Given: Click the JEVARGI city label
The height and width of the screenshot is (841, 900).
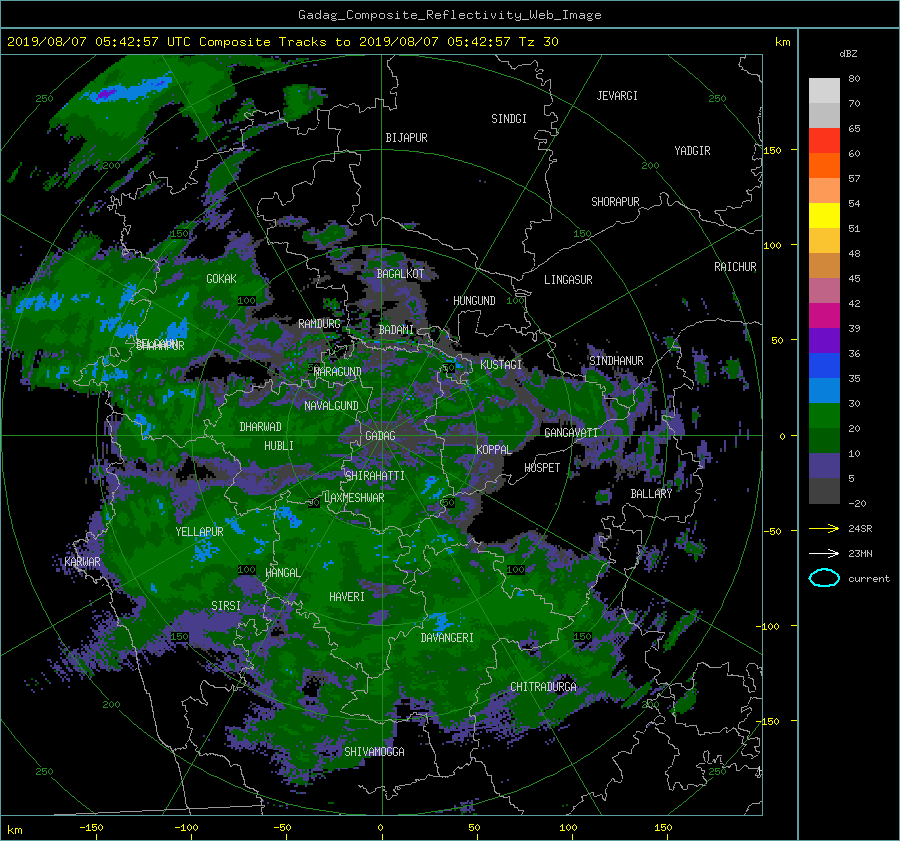Looking at the screenshot, I should (617, 96).
